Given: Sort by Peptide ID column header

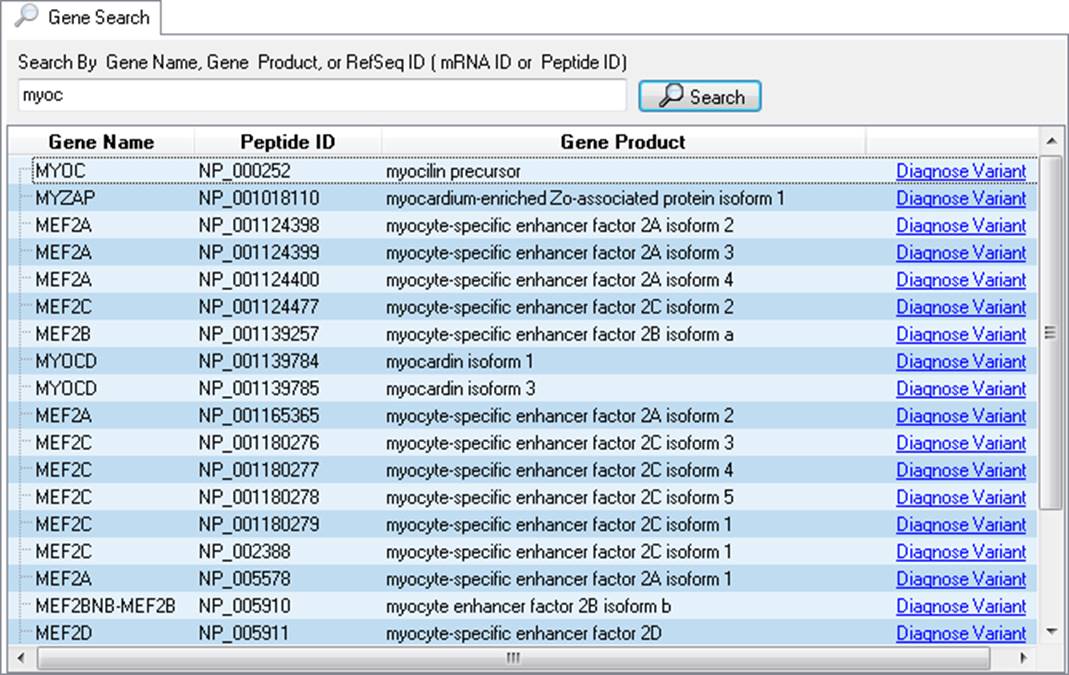Looking at the screenshot, I should tap(288, 142).
